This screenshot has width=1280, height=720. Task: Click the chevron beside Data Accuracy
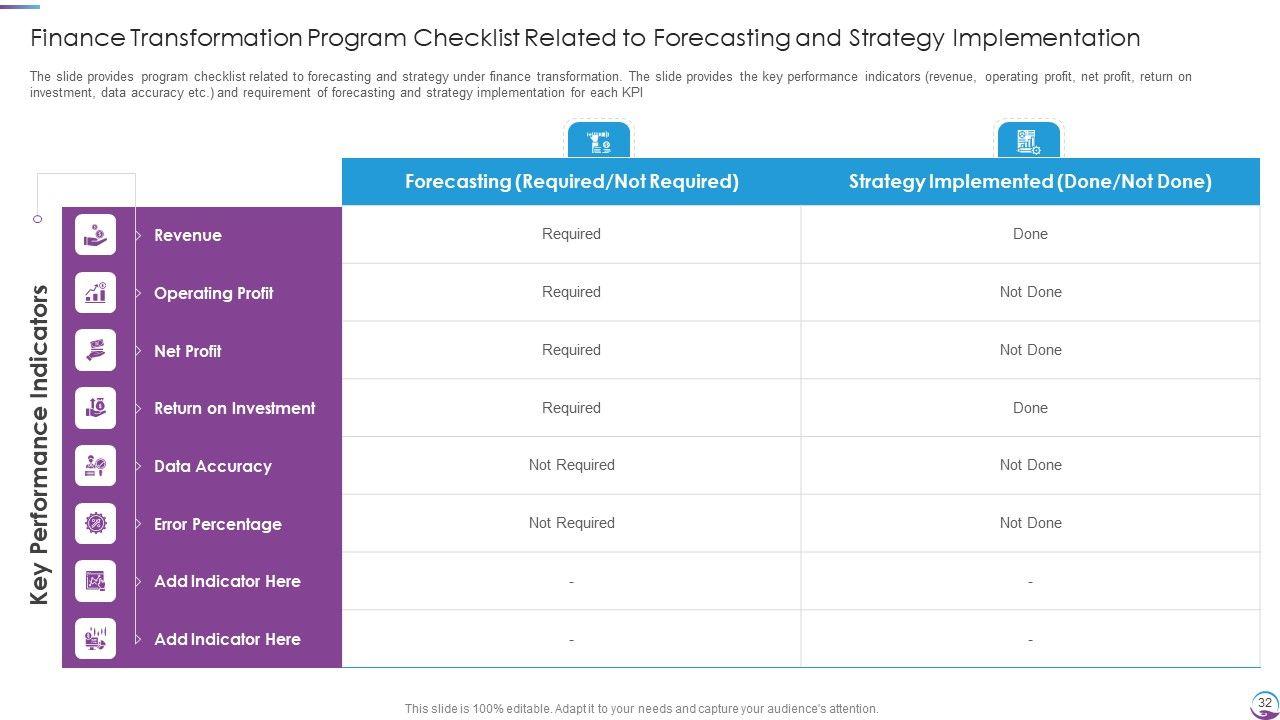click(x=138, y=466)
